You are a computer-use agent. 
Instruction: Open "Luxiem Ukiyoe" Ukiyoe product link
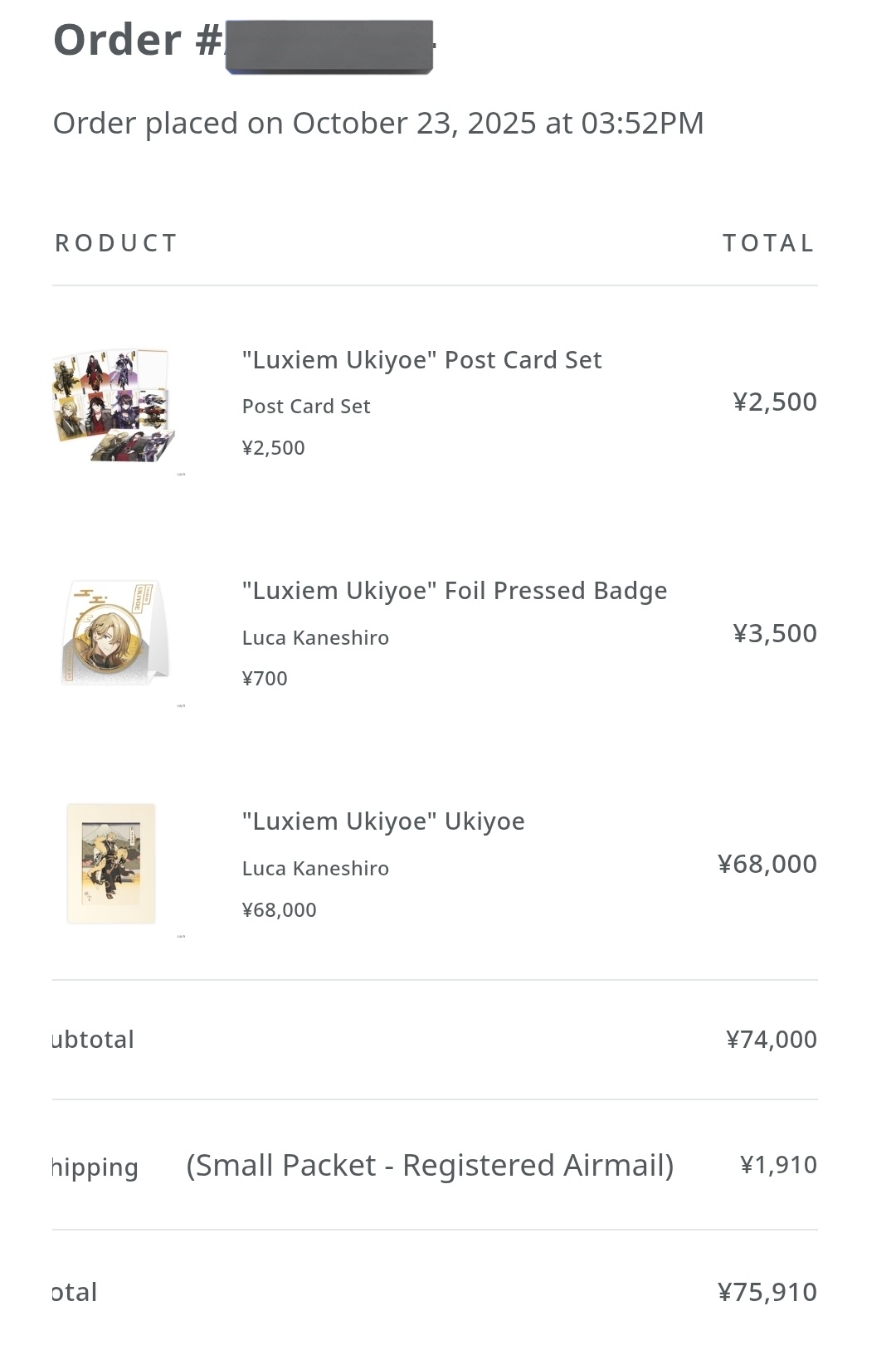coord(382,821)
